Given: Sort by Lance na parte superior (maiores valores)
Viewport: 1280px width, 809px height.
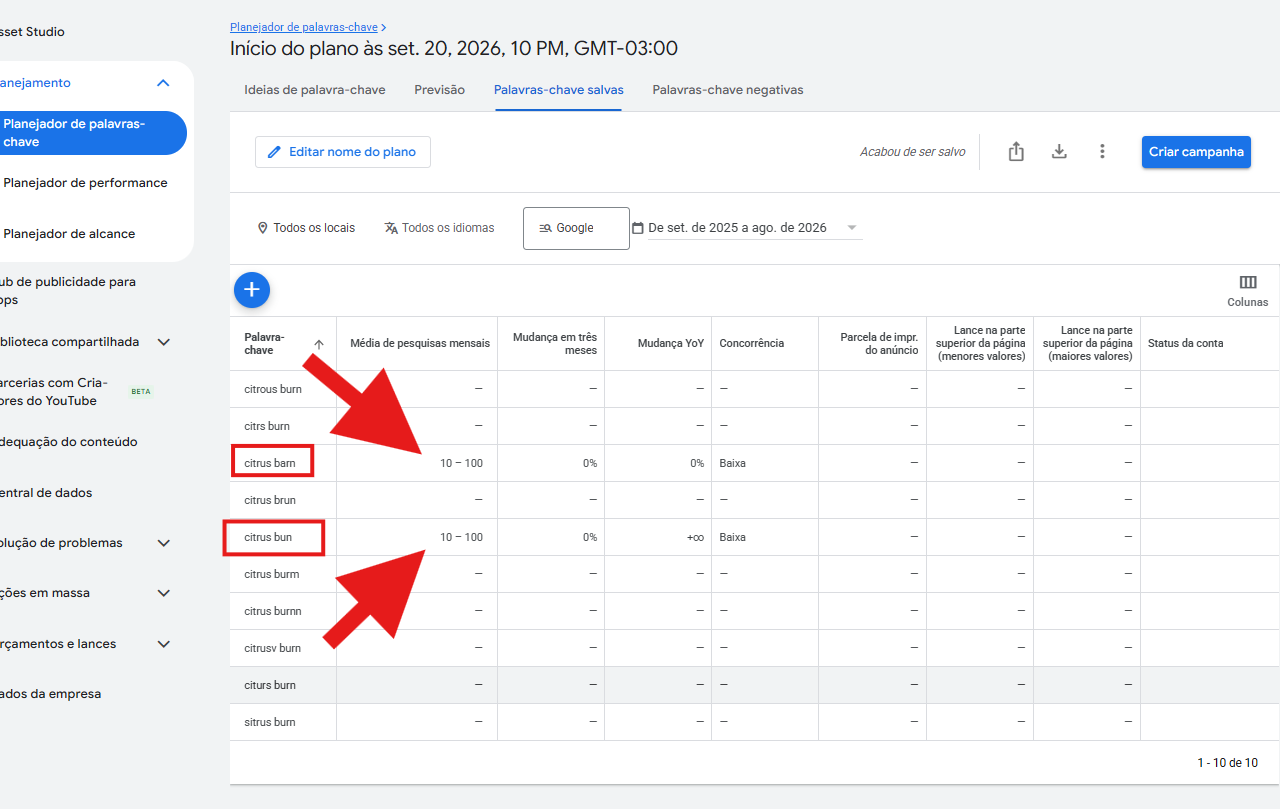Looking at the screenshot, I should (x=1087, y=343).
